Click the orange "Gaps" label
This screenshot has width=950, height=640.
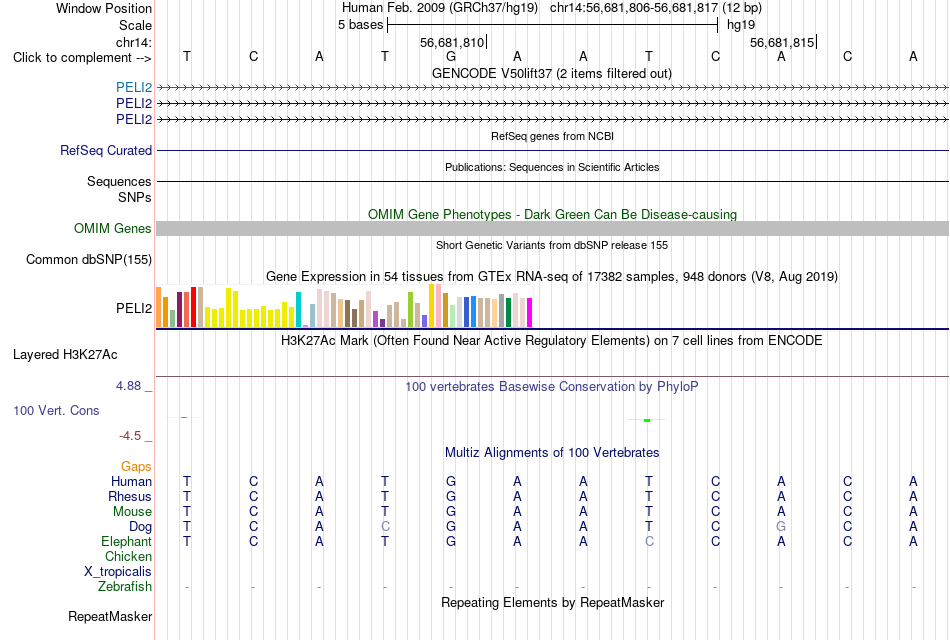(x=136, y=466)
